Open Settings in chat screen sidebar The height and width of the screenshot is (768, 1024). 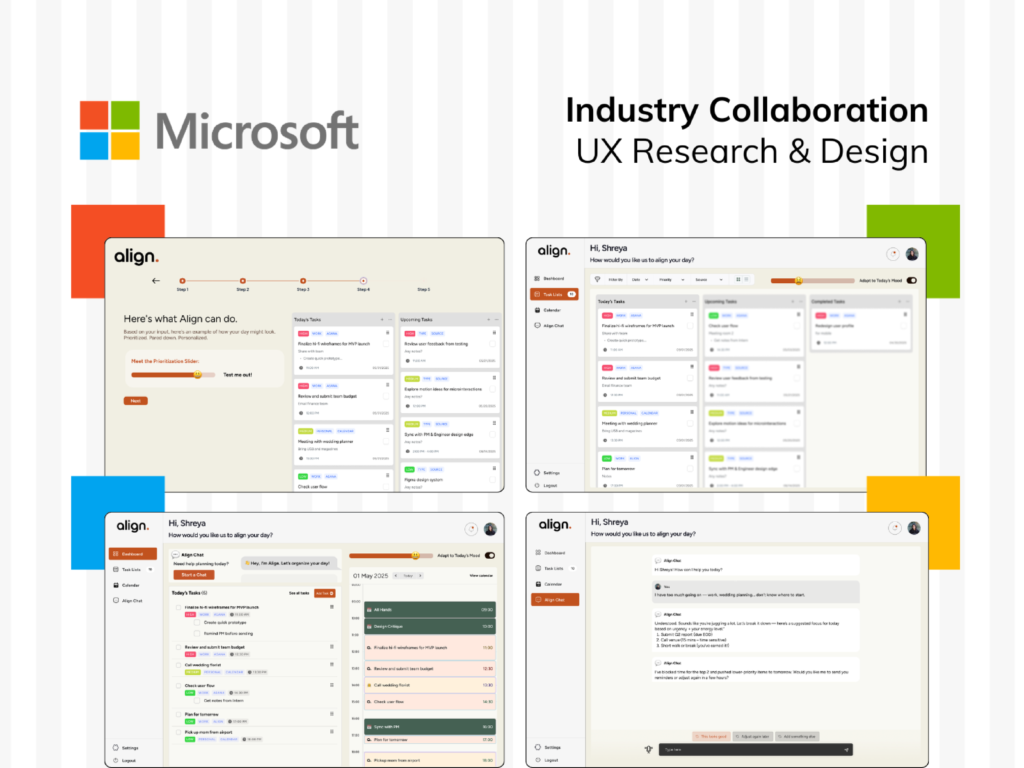[x=548, y=747]
